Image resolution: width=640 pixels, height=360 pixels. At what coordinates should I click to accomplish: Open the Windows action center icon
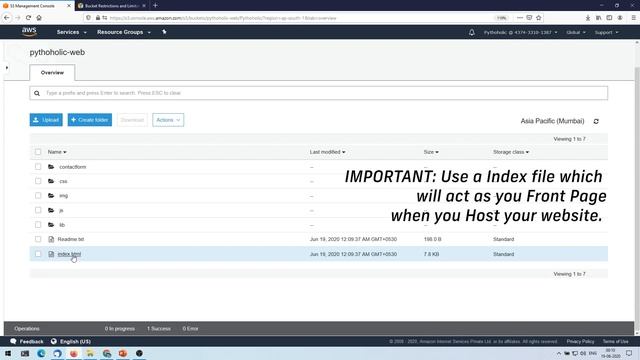(629, 353)
